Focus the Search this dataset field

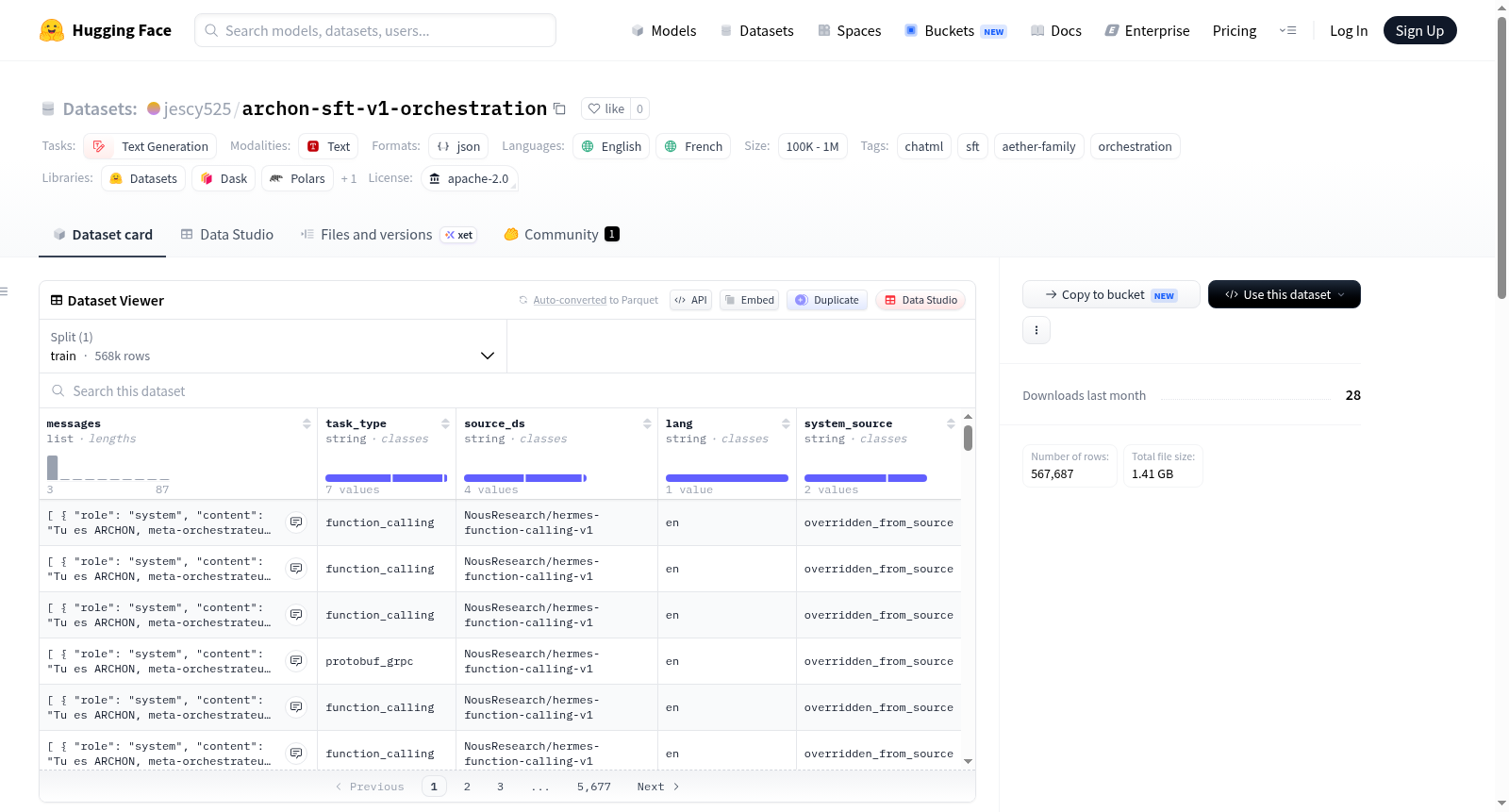pyautogui.click(x=507, y=390)
